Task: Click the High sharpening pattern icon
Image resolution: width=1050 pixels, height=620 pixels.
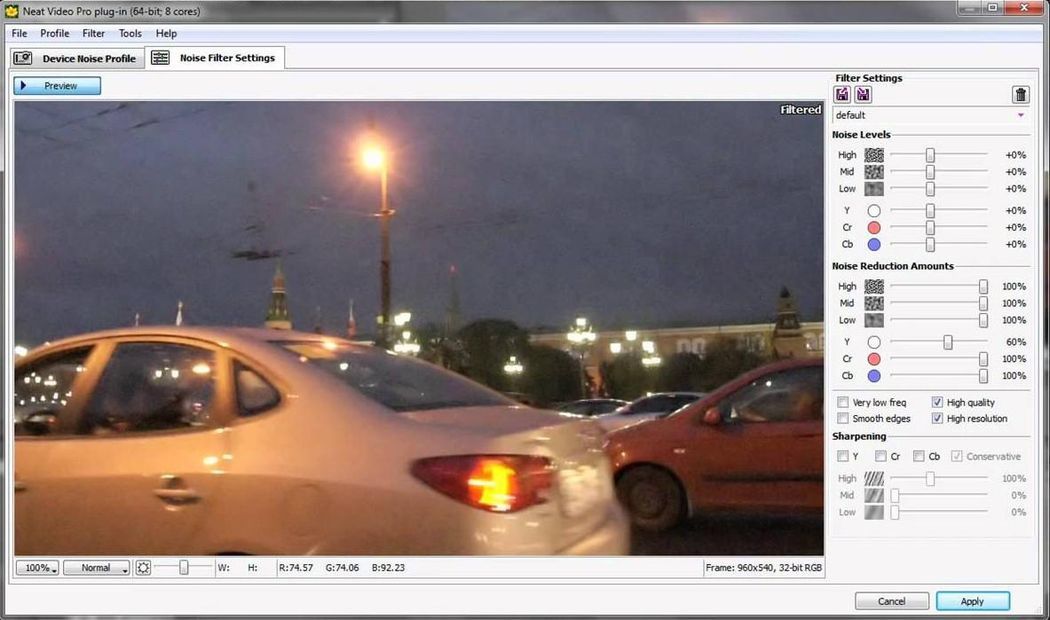Action: (874, 478)
